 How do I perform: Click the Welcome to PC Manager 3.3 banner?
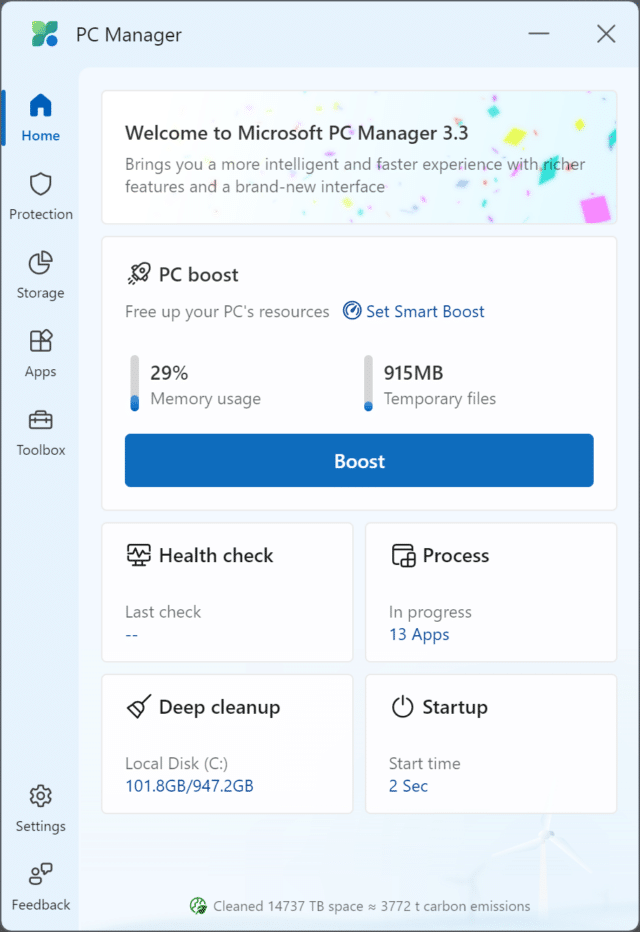click(359, 157)
